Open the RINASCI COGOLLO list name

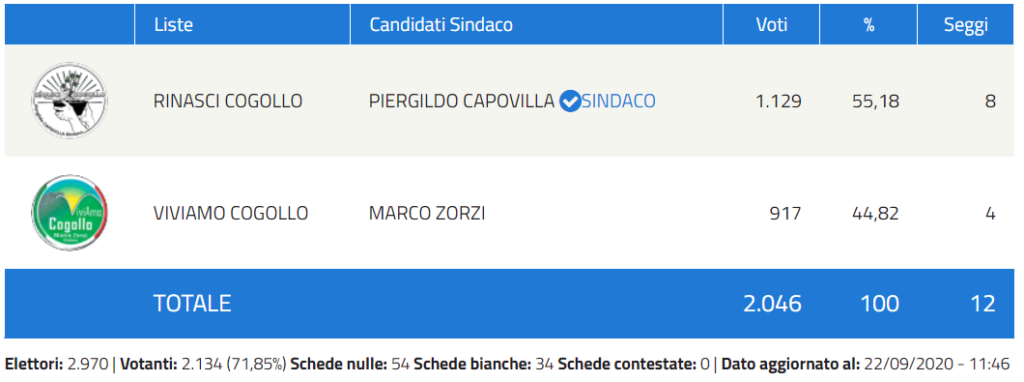[x=228, y=101]
